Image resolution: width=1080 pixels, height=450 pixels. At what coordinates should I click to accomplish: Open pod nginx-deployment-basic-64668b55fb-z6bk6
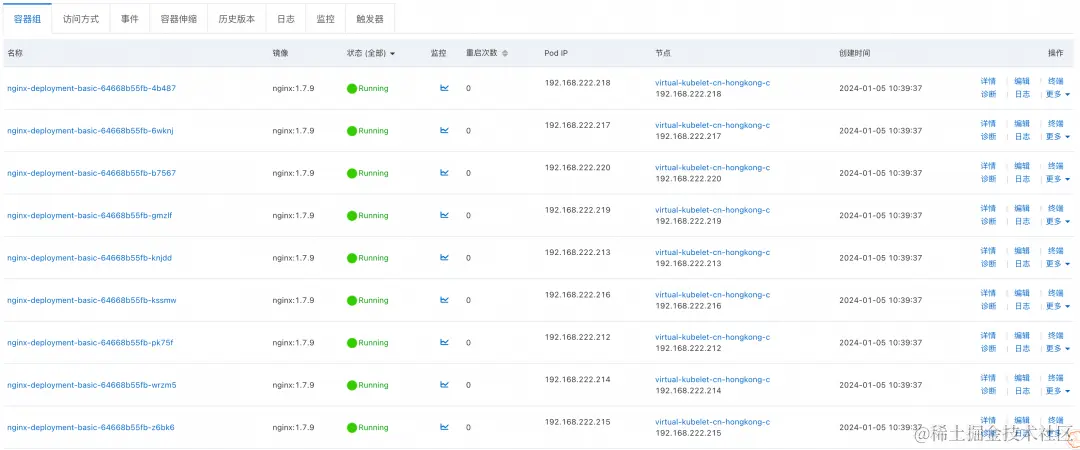click(91, 427)
